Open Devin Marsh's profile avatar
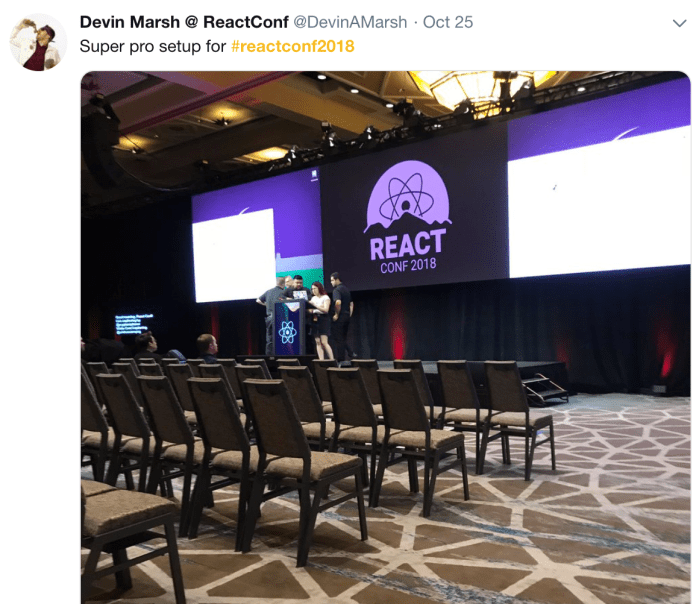 click(x=38, y=42)
